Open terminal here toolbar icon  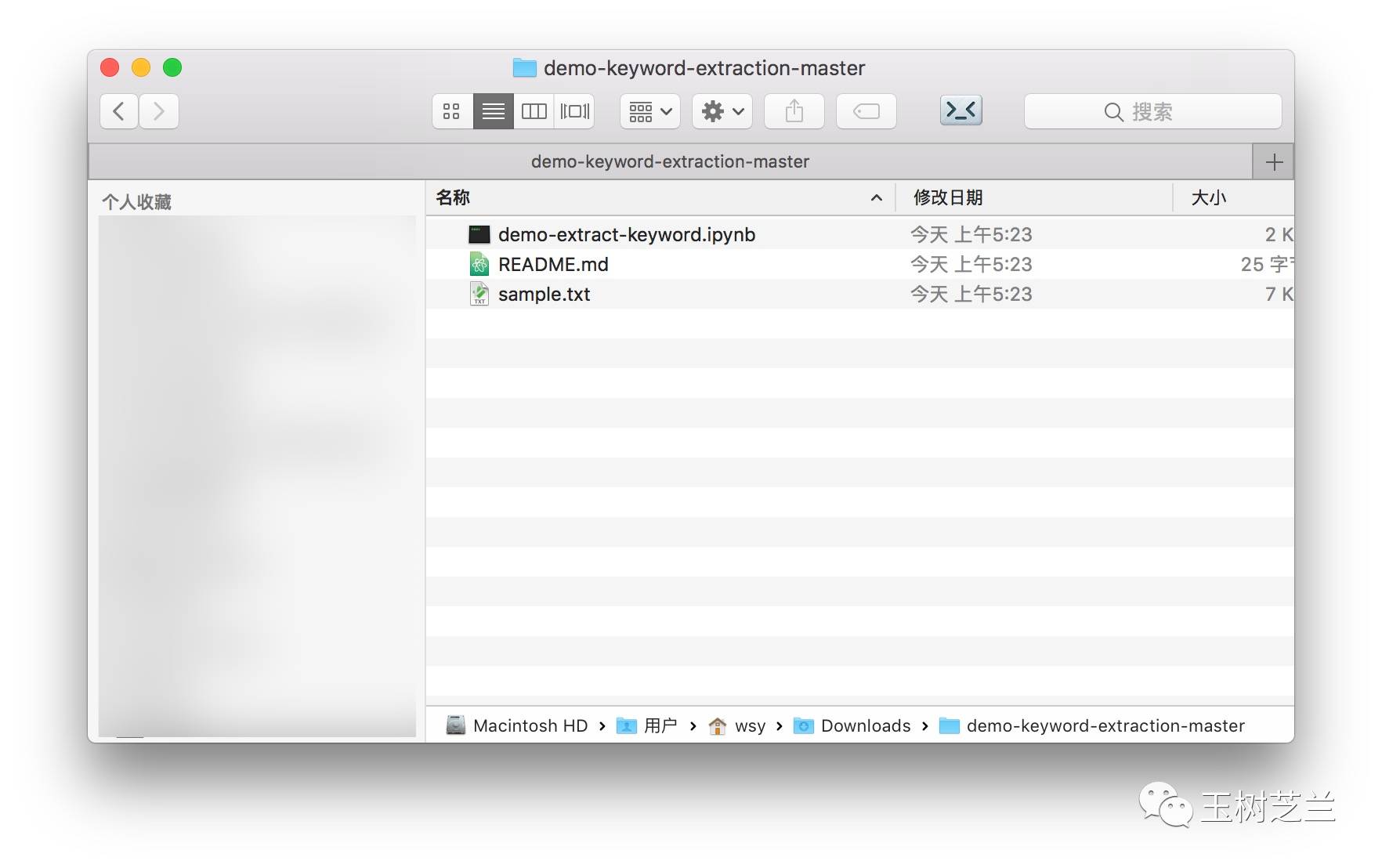[x=961, y=110]
